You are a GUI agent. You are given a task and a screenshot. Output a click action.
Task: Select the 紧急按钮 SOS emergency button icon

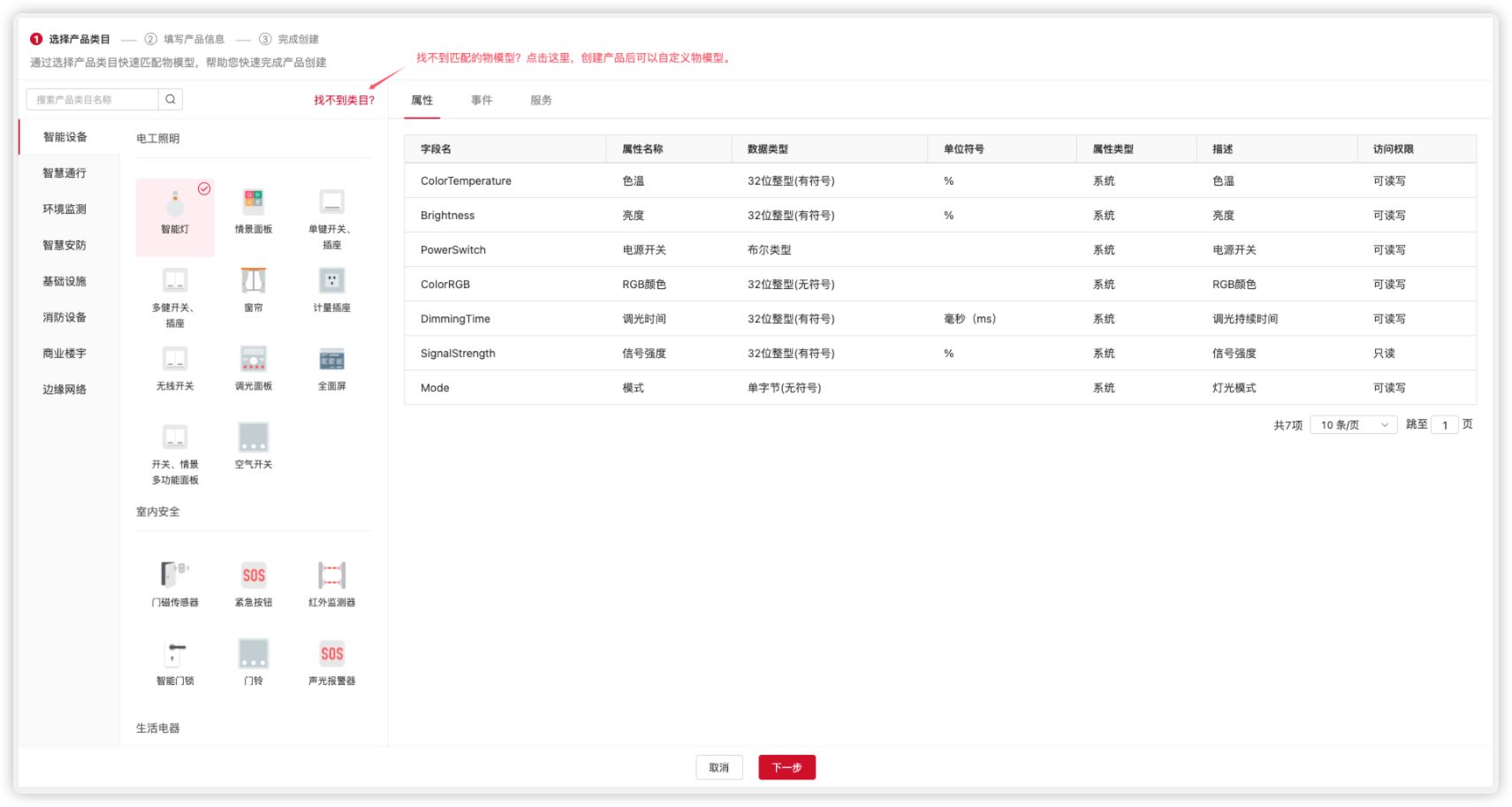click(254, 576)
